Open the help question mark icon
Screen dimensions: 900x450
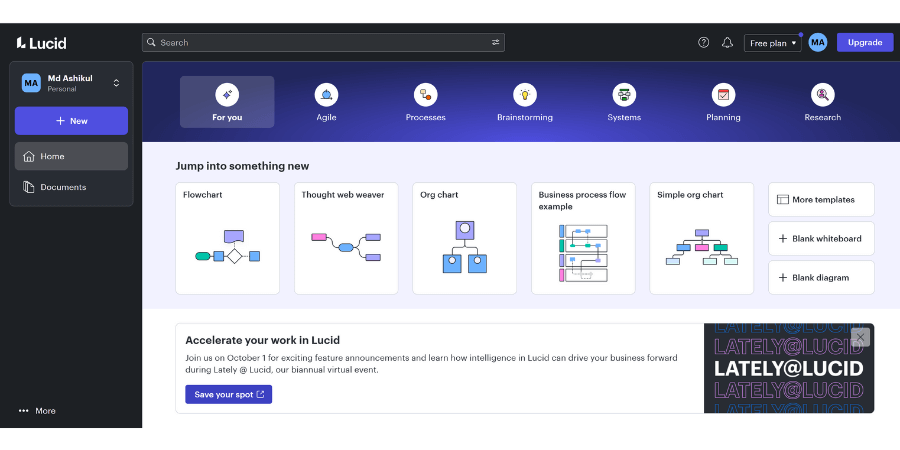[x=703, y=42]
